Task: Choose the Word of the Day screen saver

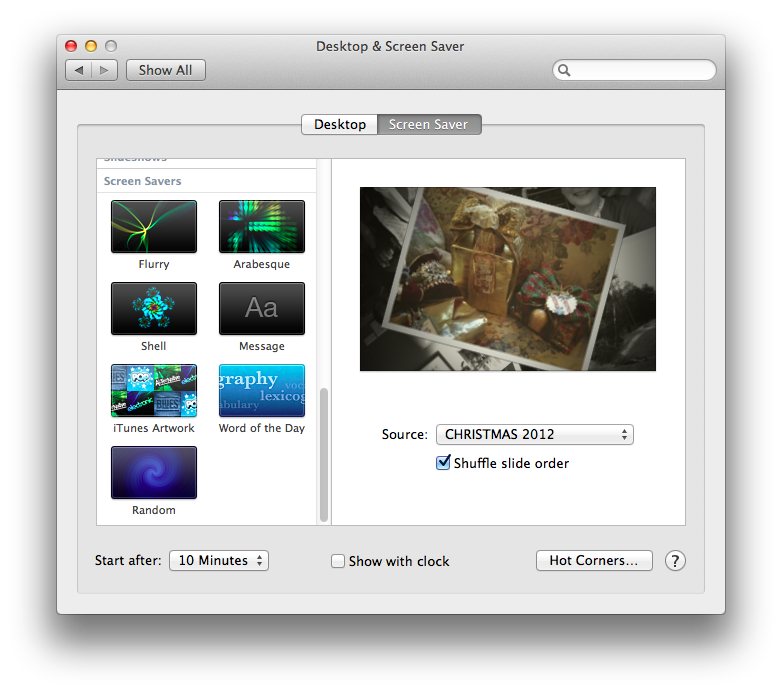Action: 262,390
